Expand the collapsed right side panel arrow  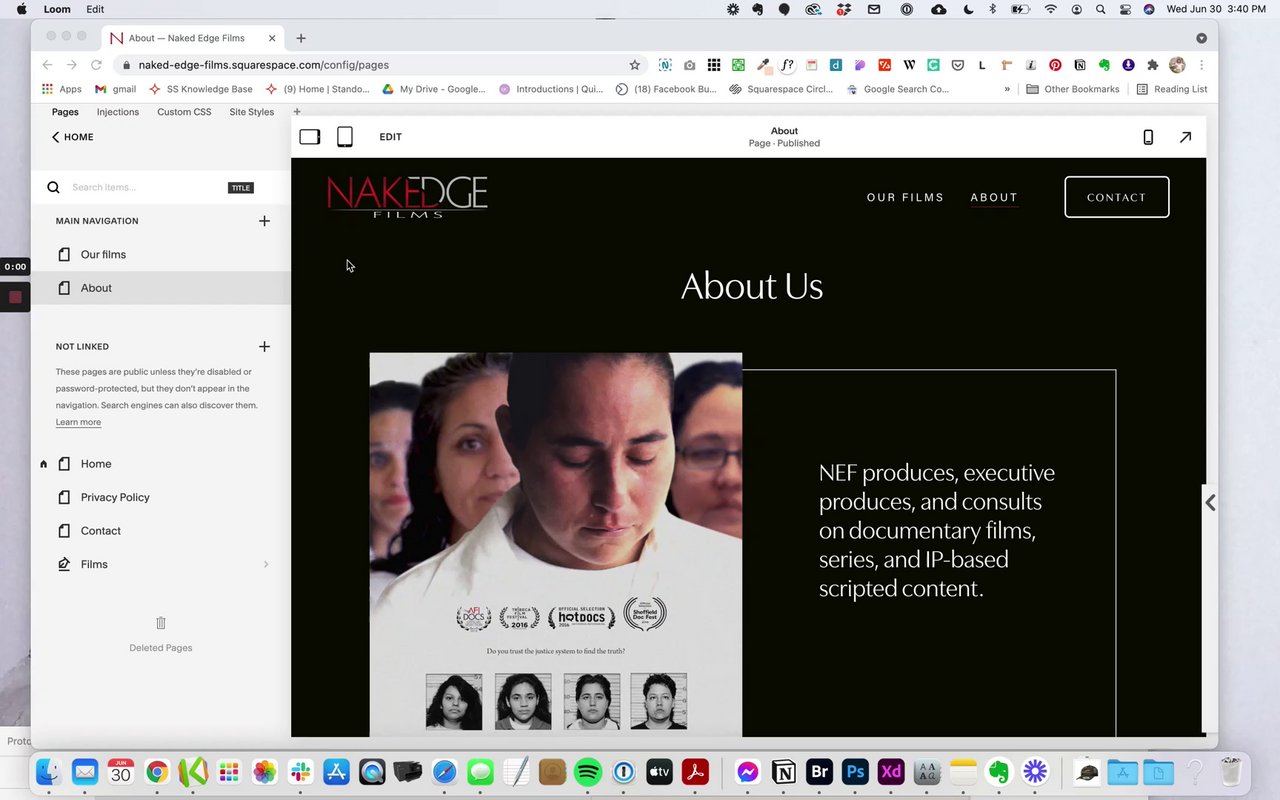1210,503
